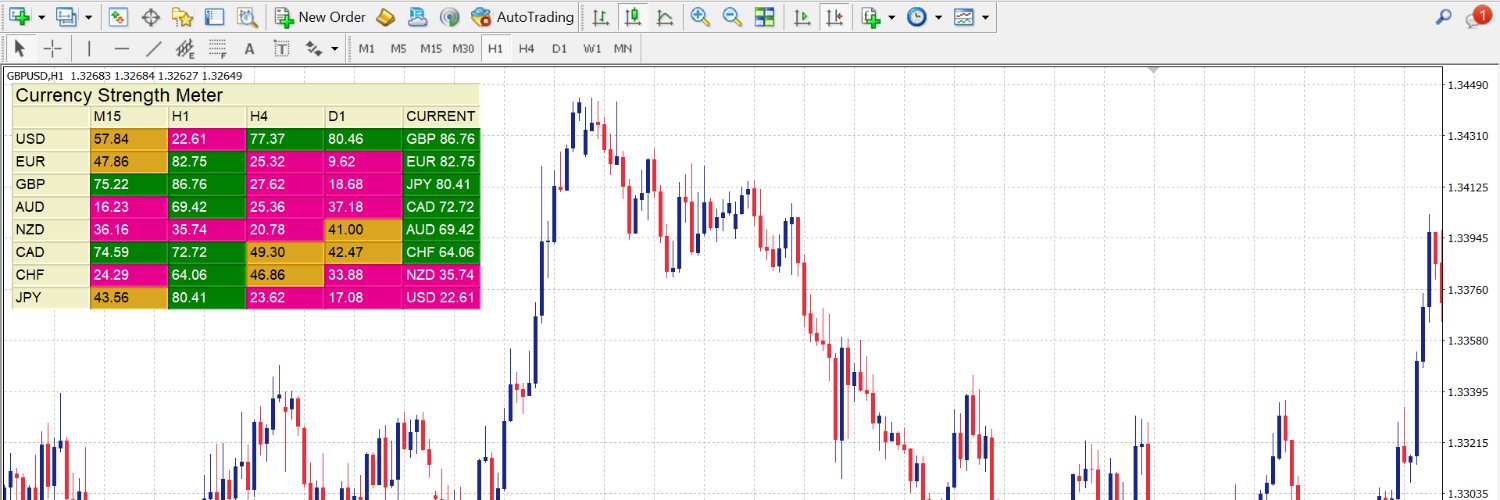Switch chart to Line Chart mode
The height and width of the screenshot is (500, 1500).
point(664,17)
